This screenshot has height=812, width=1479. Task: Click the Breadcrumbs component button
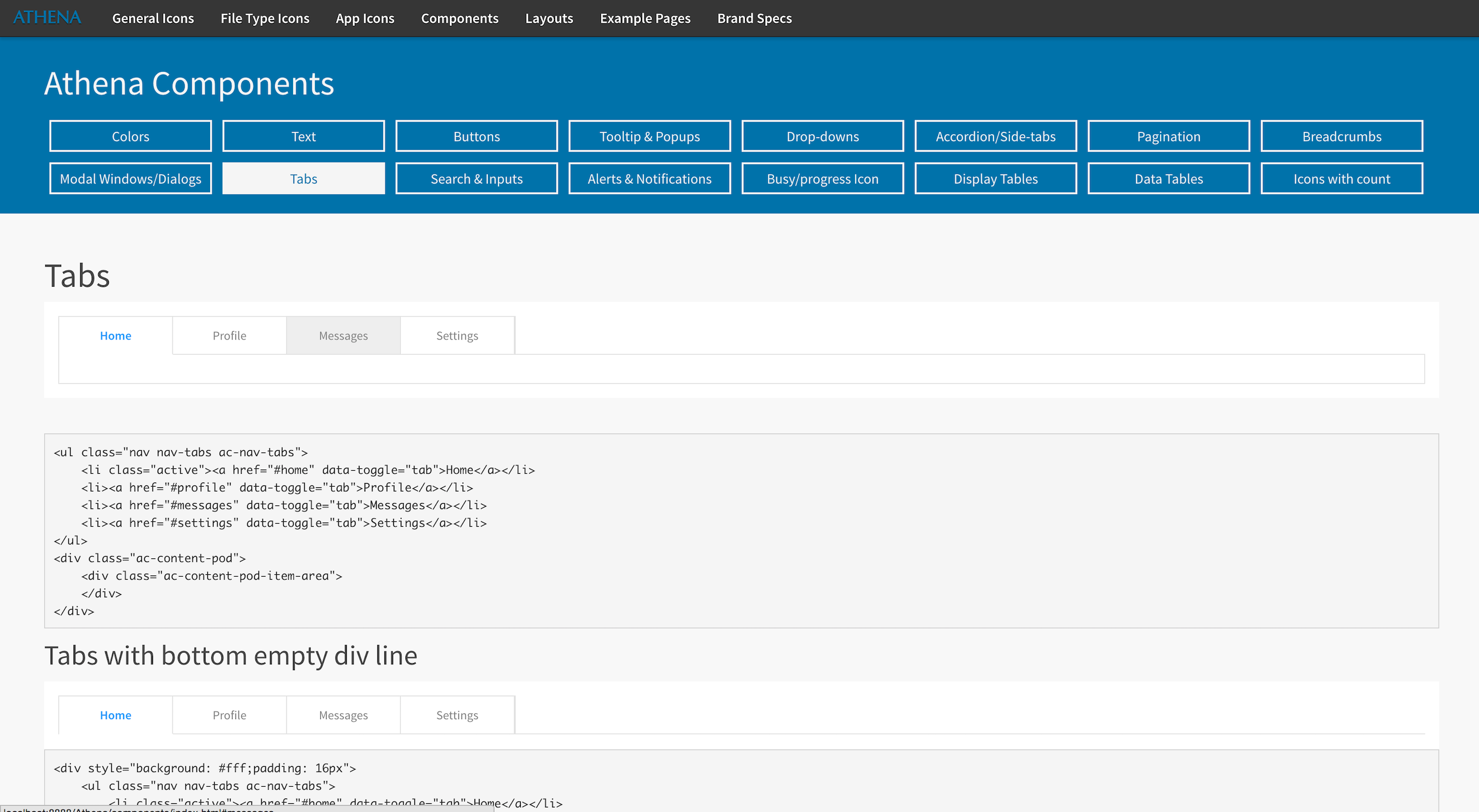coord(1341,136)
